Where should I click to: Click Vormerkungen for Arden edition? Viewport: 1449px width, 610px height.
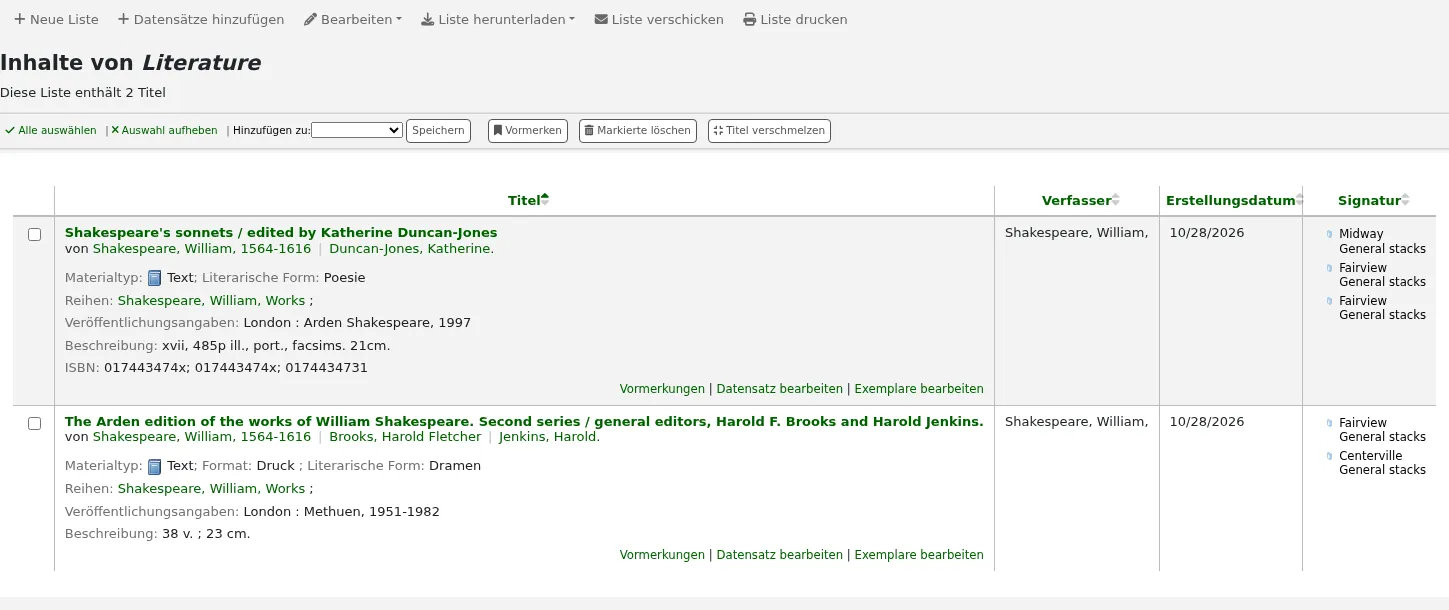coord(662,554)
